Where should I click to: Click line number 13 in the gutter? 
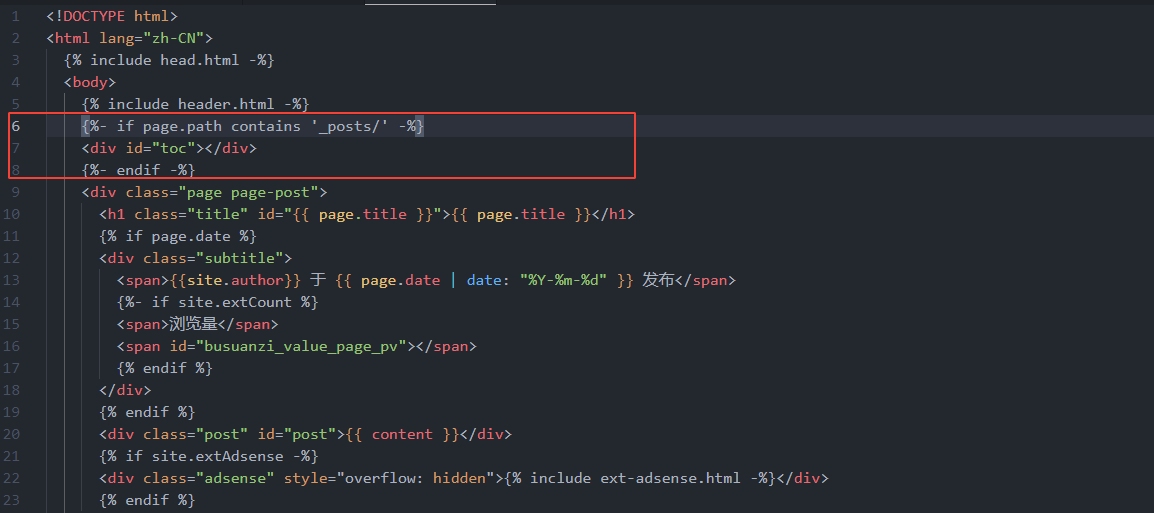[x=13, y=281]
